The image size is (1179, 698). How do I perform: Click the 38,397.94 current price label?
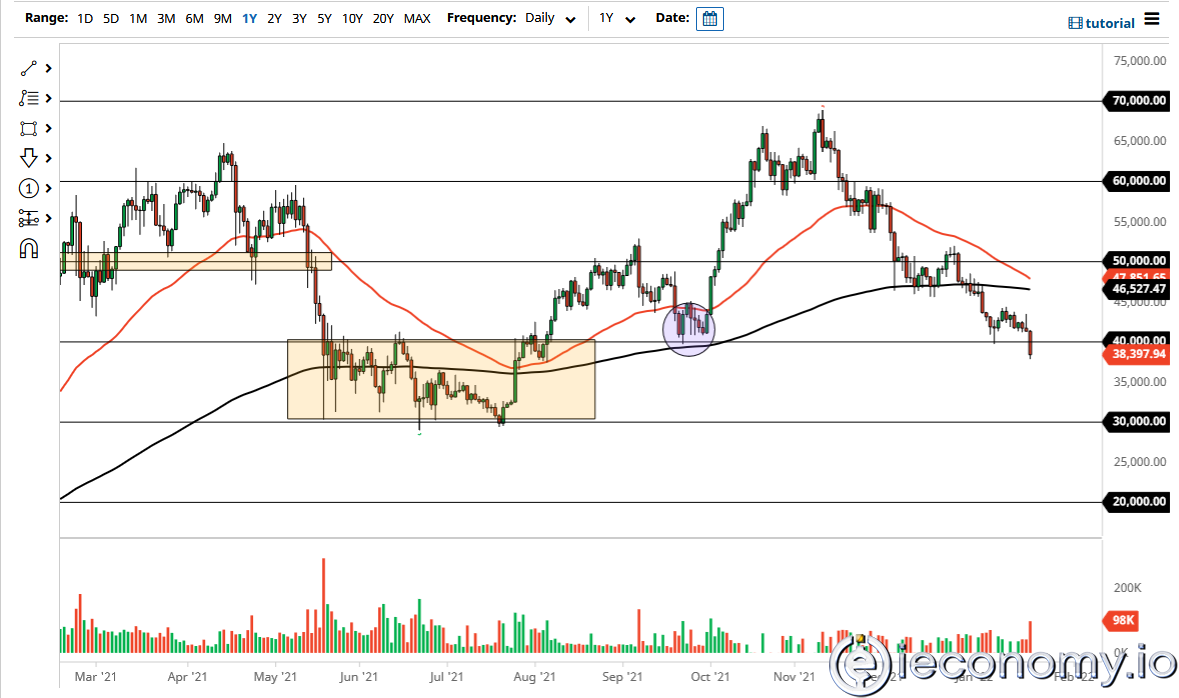[1135, 353]
